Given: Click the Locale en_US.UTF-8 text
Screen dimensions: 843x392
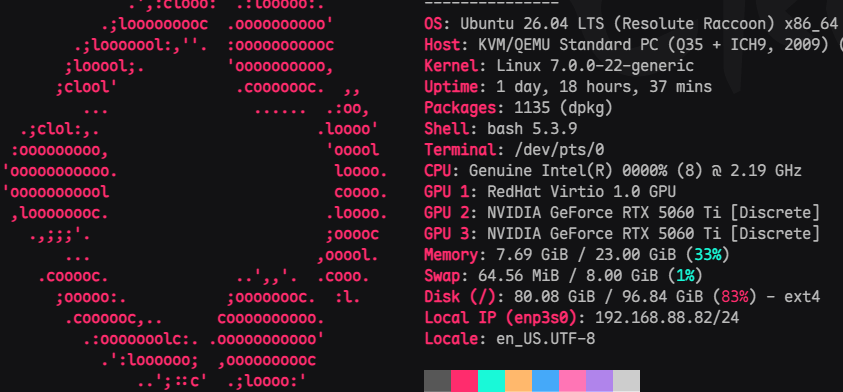Looking at the screenshot, I should click(x=546, y=339).
